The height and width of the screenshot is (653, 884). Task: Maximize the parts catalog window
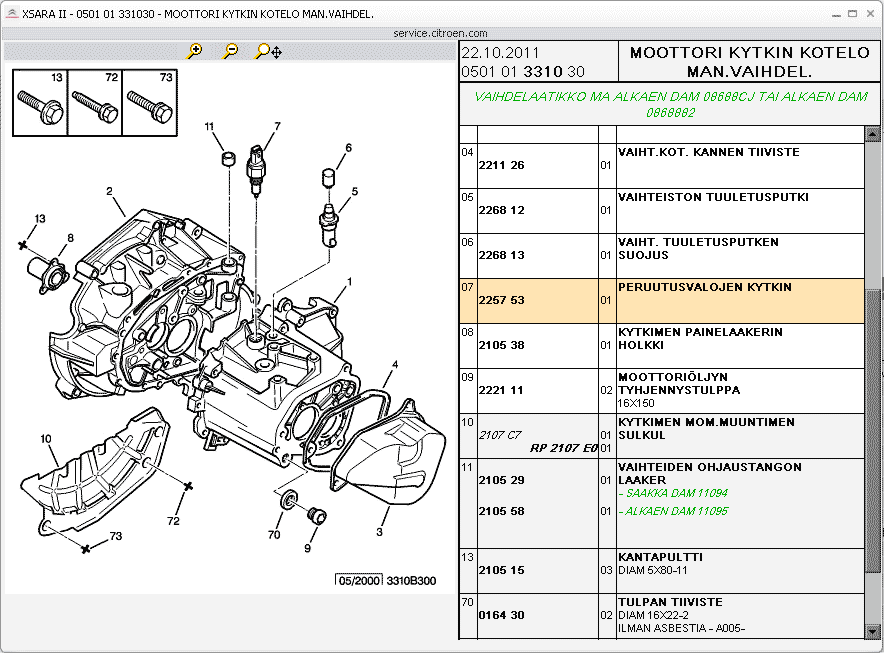click(852, 13)
